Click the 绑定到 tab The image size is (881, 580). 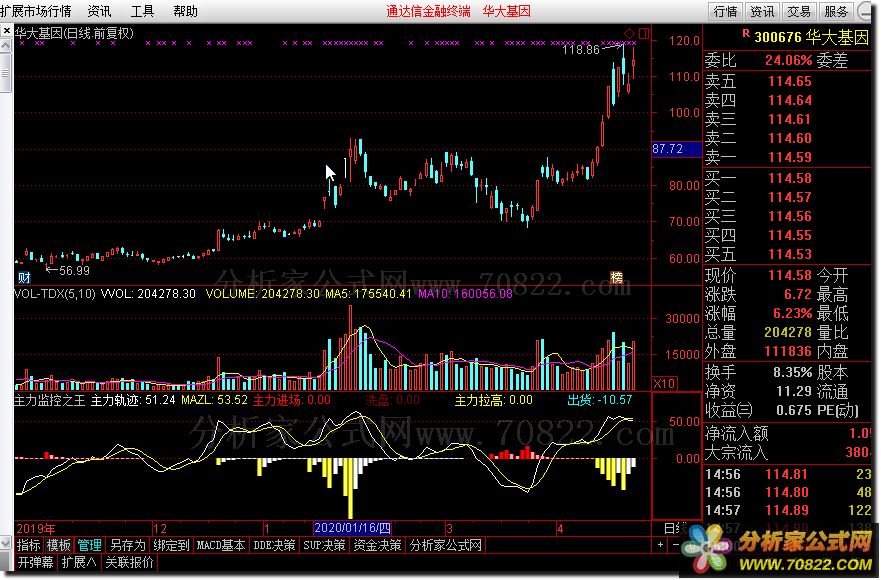(171, 545)
